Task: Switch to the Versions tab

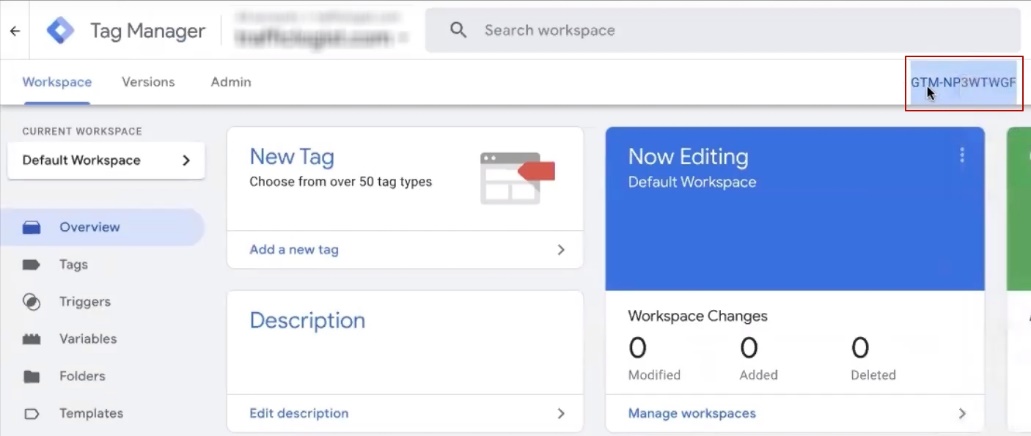Action: pos(148,82)
